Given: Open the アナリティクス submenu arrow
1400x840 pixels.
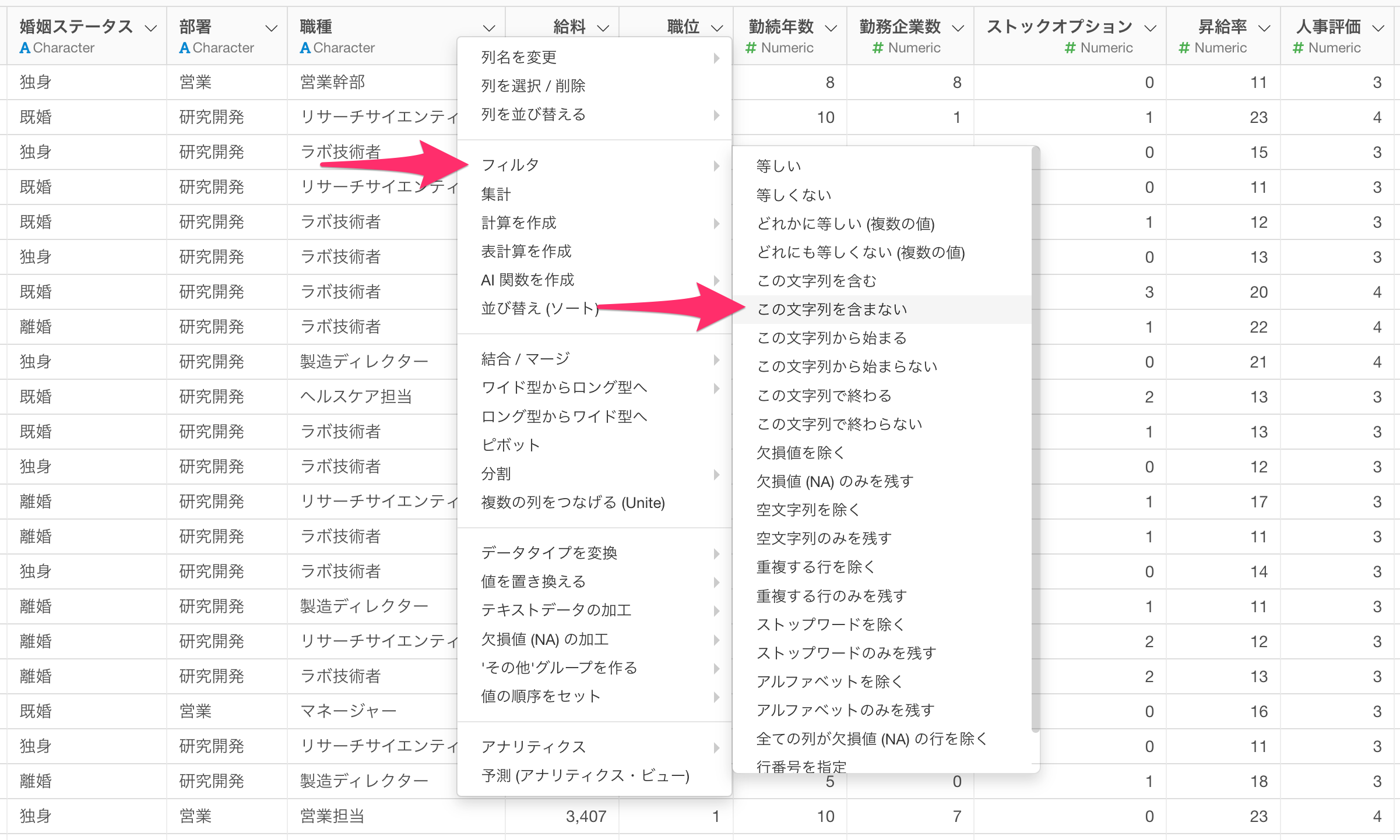Looking at the screenshot, I should (x=716, y=747).
